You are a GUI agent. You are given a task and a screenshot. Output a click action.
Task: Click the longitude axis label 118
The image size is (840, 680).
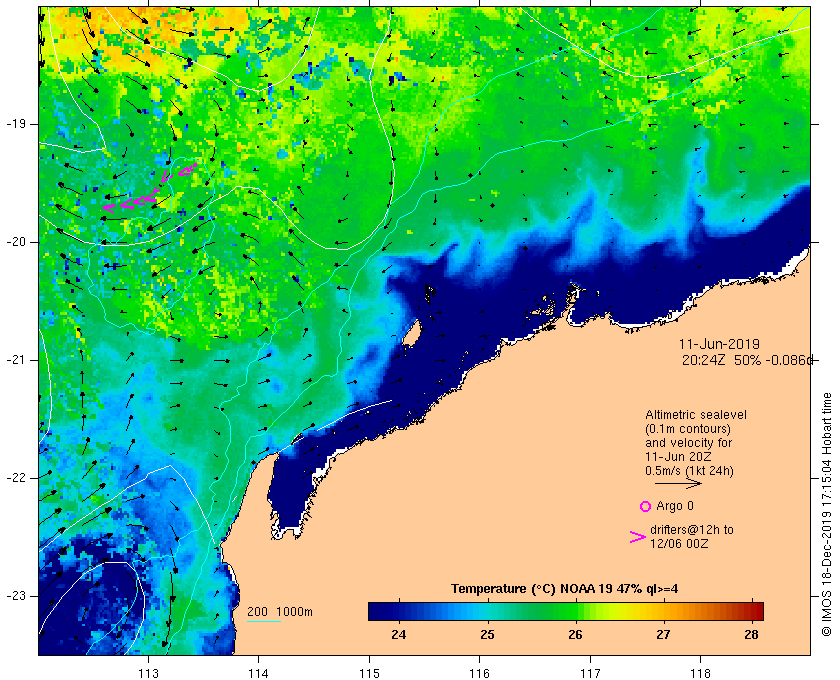pos(701,674)
